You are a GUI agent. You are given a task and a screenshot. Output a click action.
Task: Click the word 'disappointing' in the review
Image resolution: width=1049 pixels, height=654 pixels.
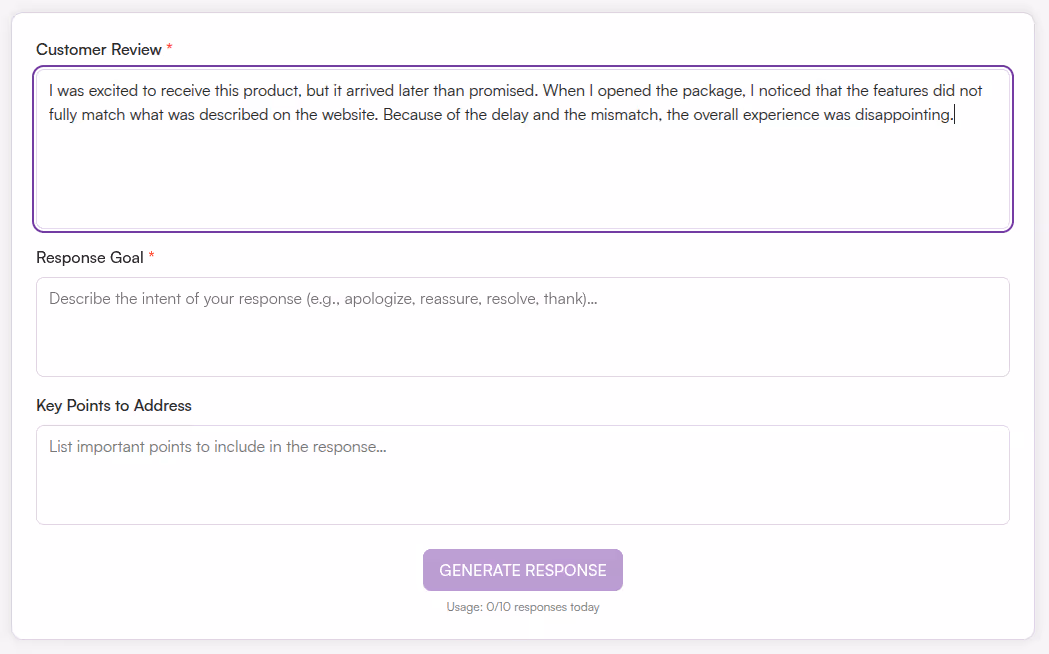click(904, 114)
